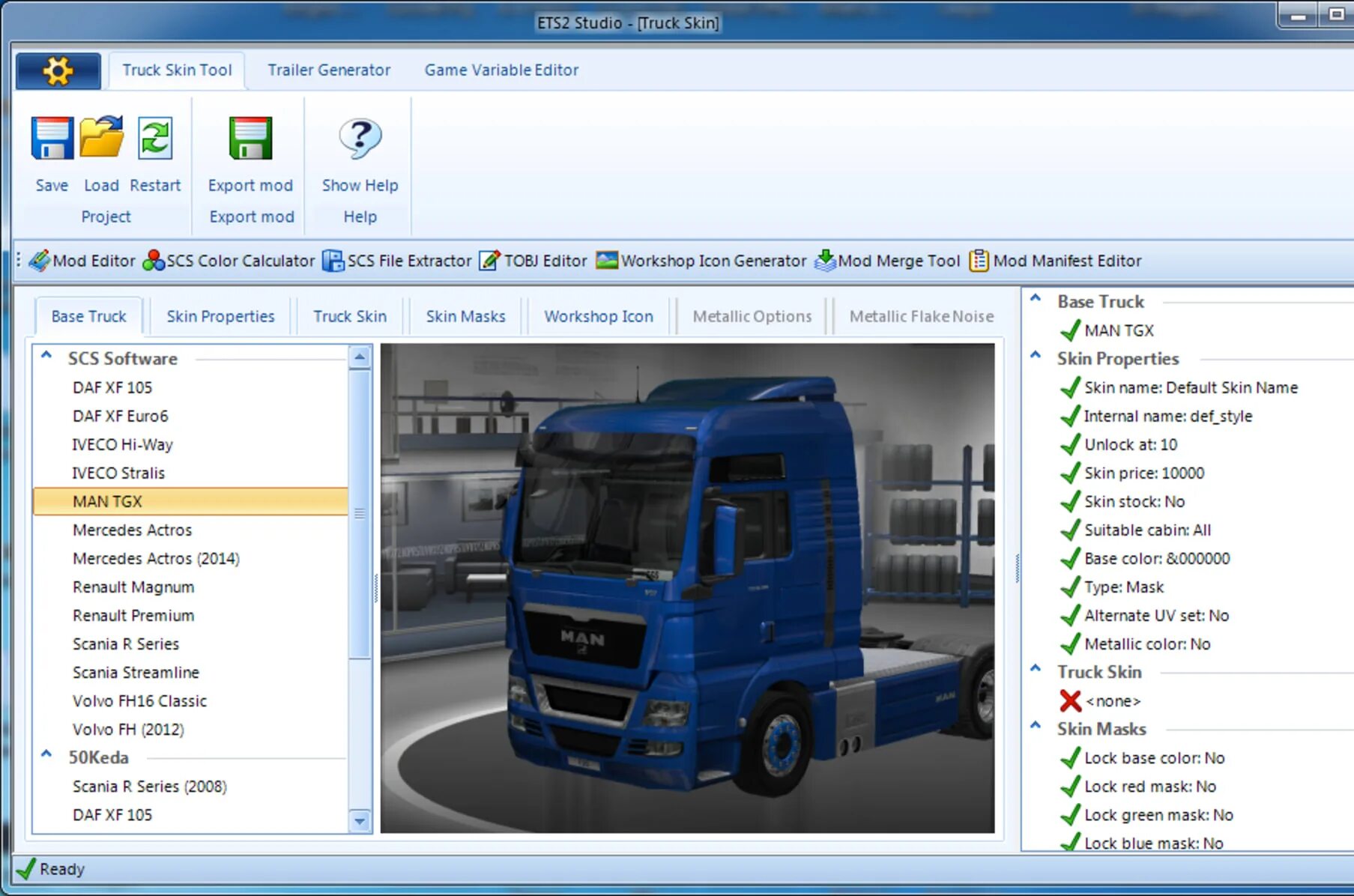Image resolution: width=1354 pixels, height=896 pixels.
Task: Open the Trailer Generator ribbon tab
Action: pyautogui.click(x=329, y=70)
